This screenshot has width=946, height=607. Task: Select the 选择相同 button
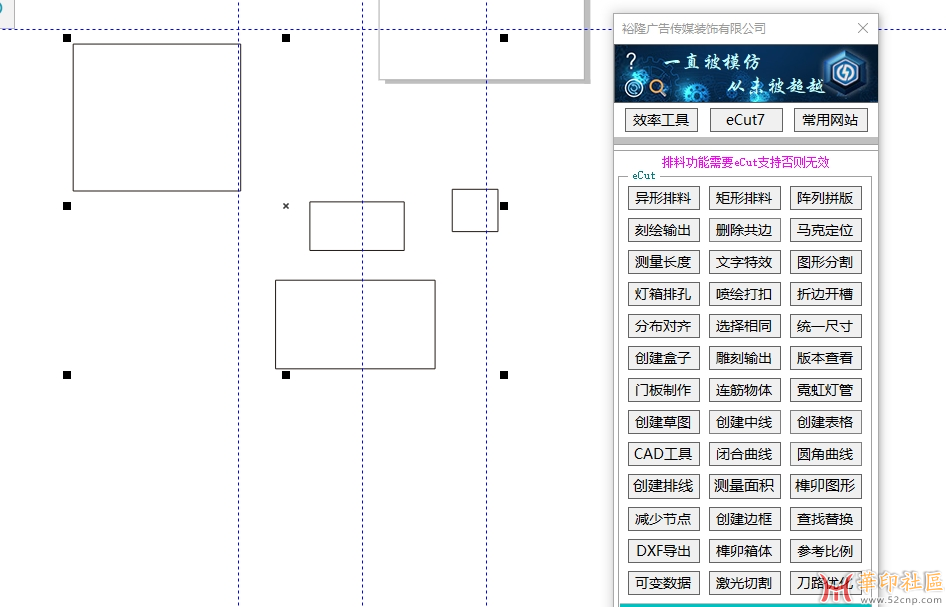744,326
